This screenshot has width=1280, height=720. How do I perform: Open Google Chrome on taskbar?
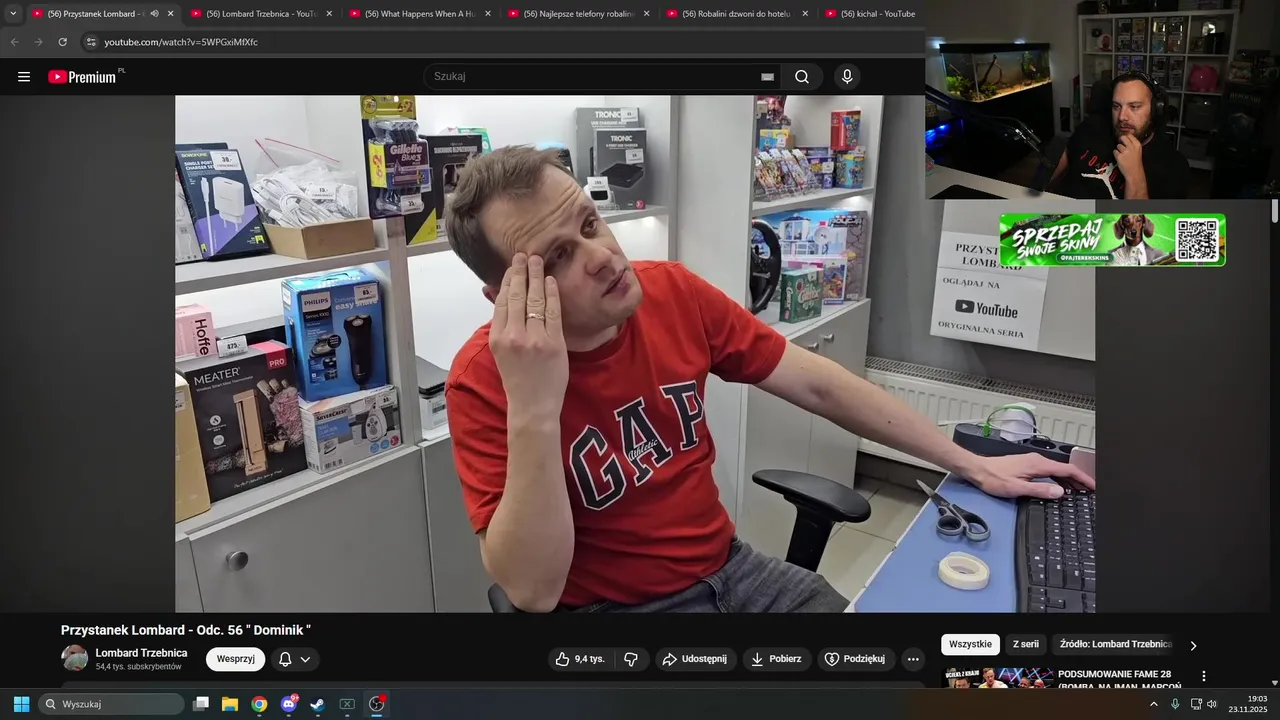click(259, 704)
